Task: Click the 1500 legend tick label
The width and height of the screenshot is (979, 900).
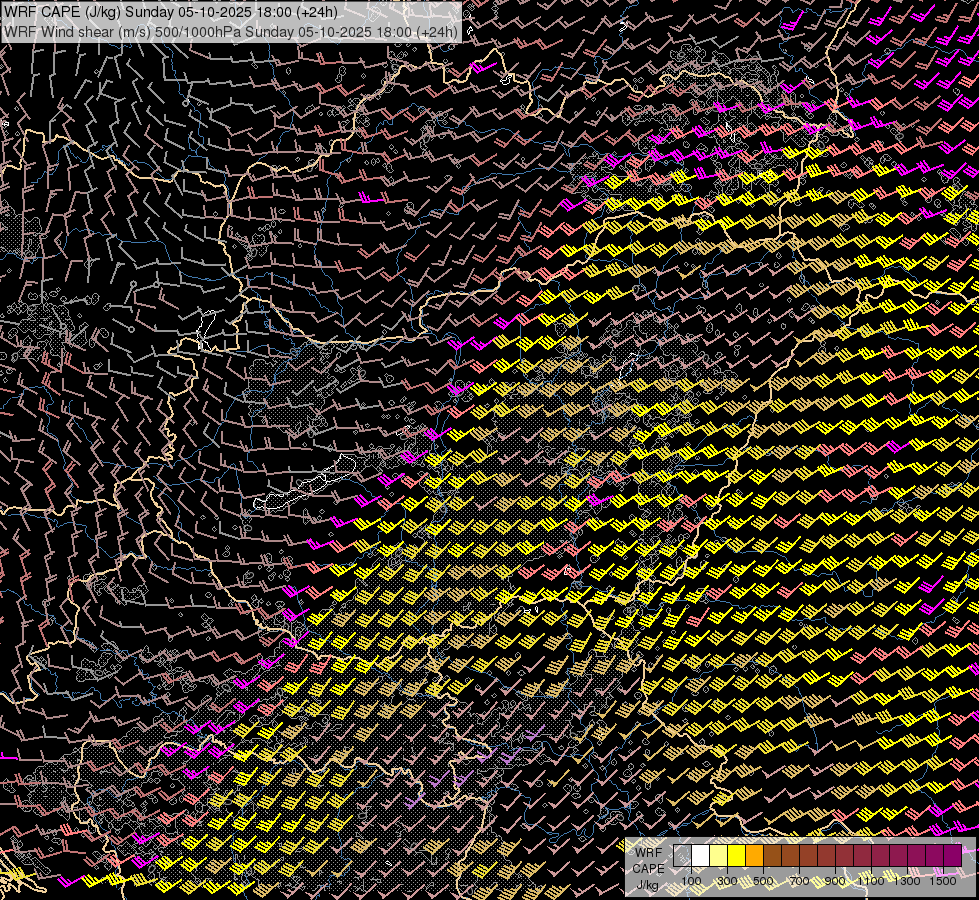Action: point(943,881)
